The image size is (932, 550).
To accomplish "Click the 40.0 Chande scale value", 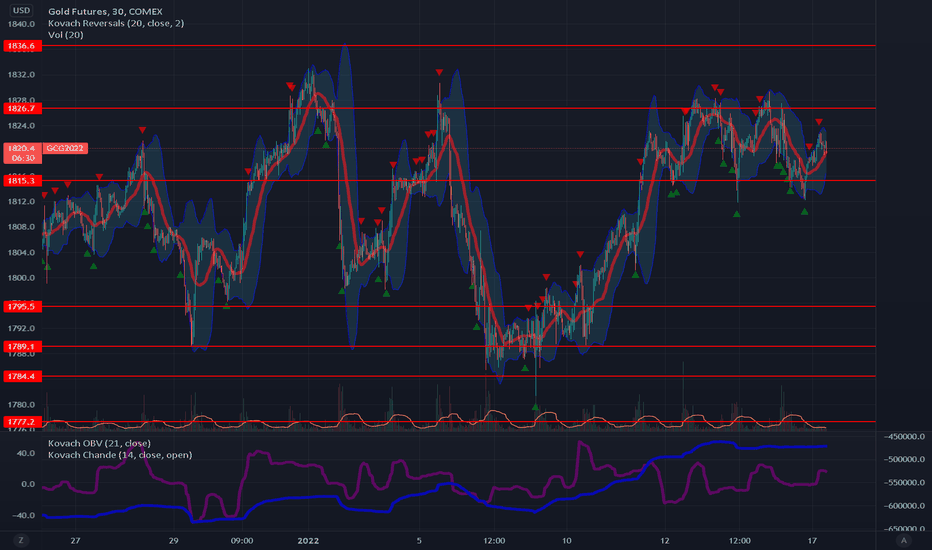I will (x=26, y=453).
